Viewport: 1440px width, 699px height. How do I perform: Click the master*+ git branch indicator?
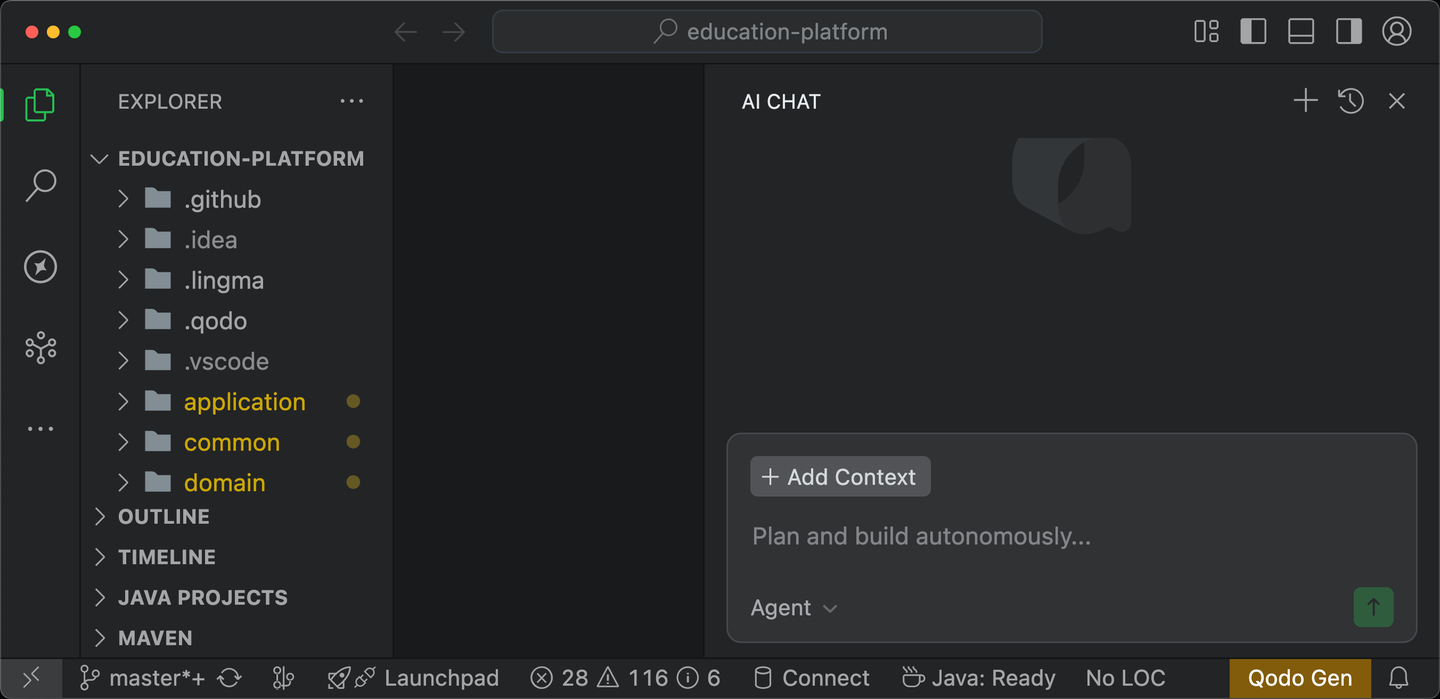pos(143,678)
